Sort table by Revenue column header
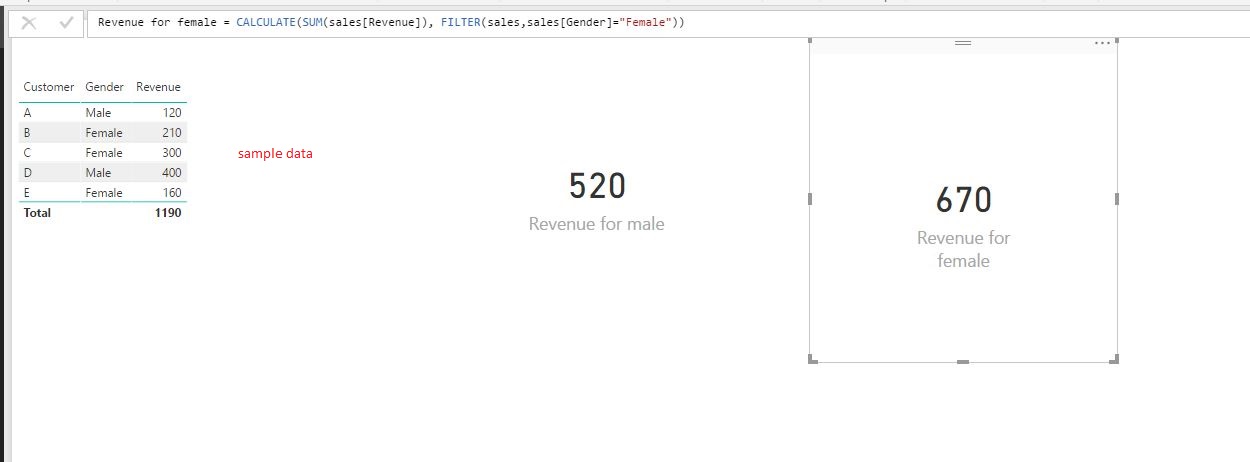Image resolution: width=1250 pixels, height=462 pixels. pos(159,87)
